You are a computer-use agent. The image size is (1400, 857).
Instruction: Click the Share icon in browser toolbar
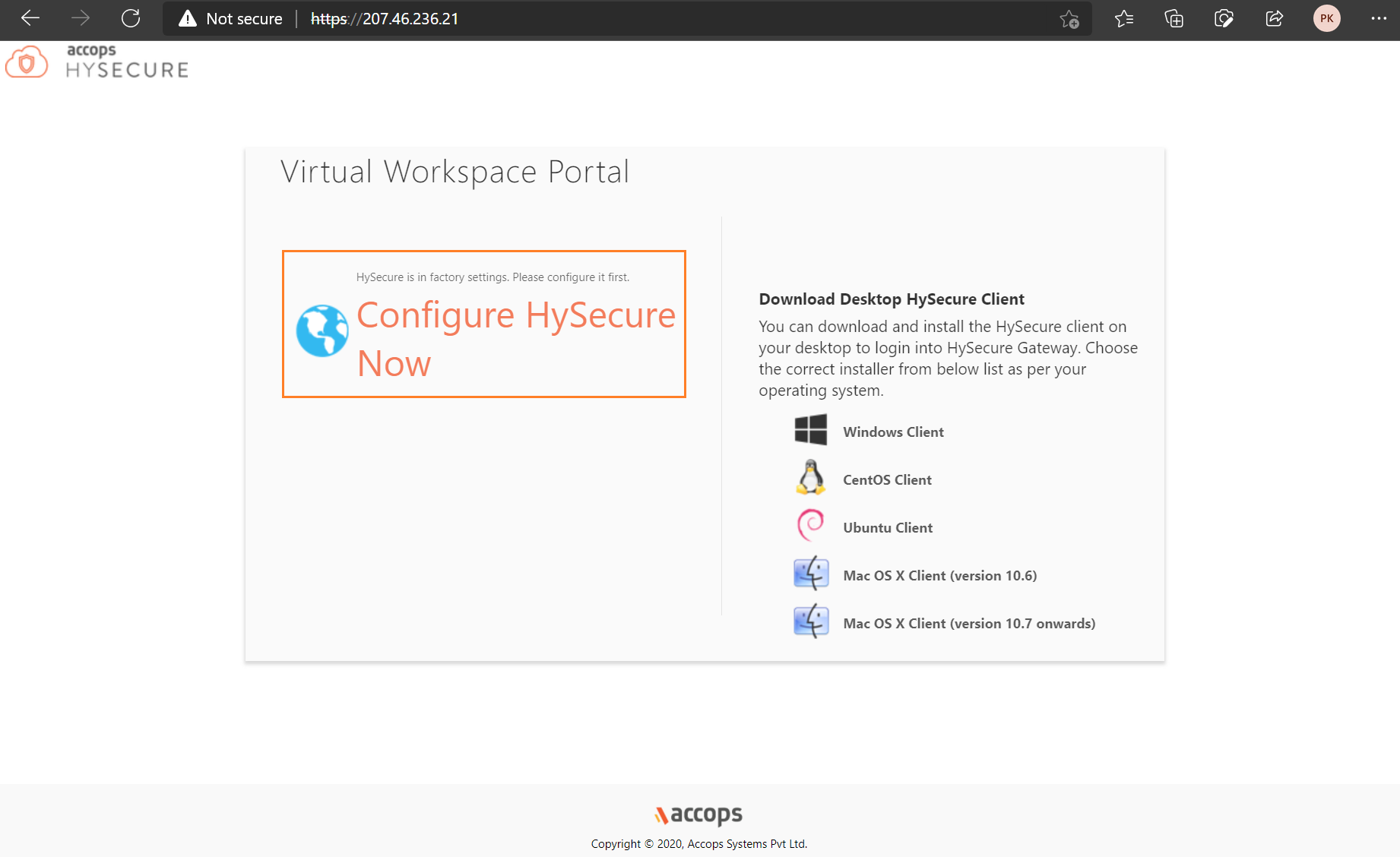coord(1275,19)
